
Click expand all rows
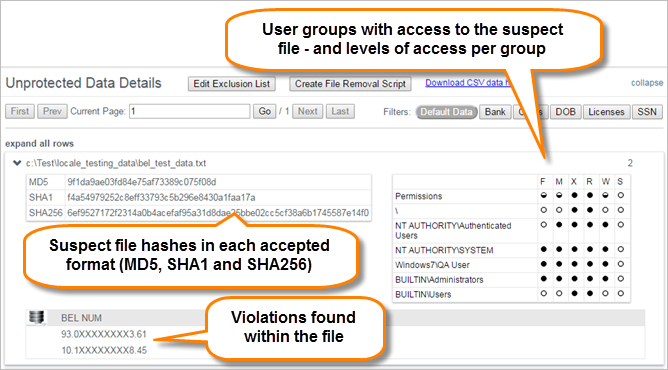click(39, 143)
